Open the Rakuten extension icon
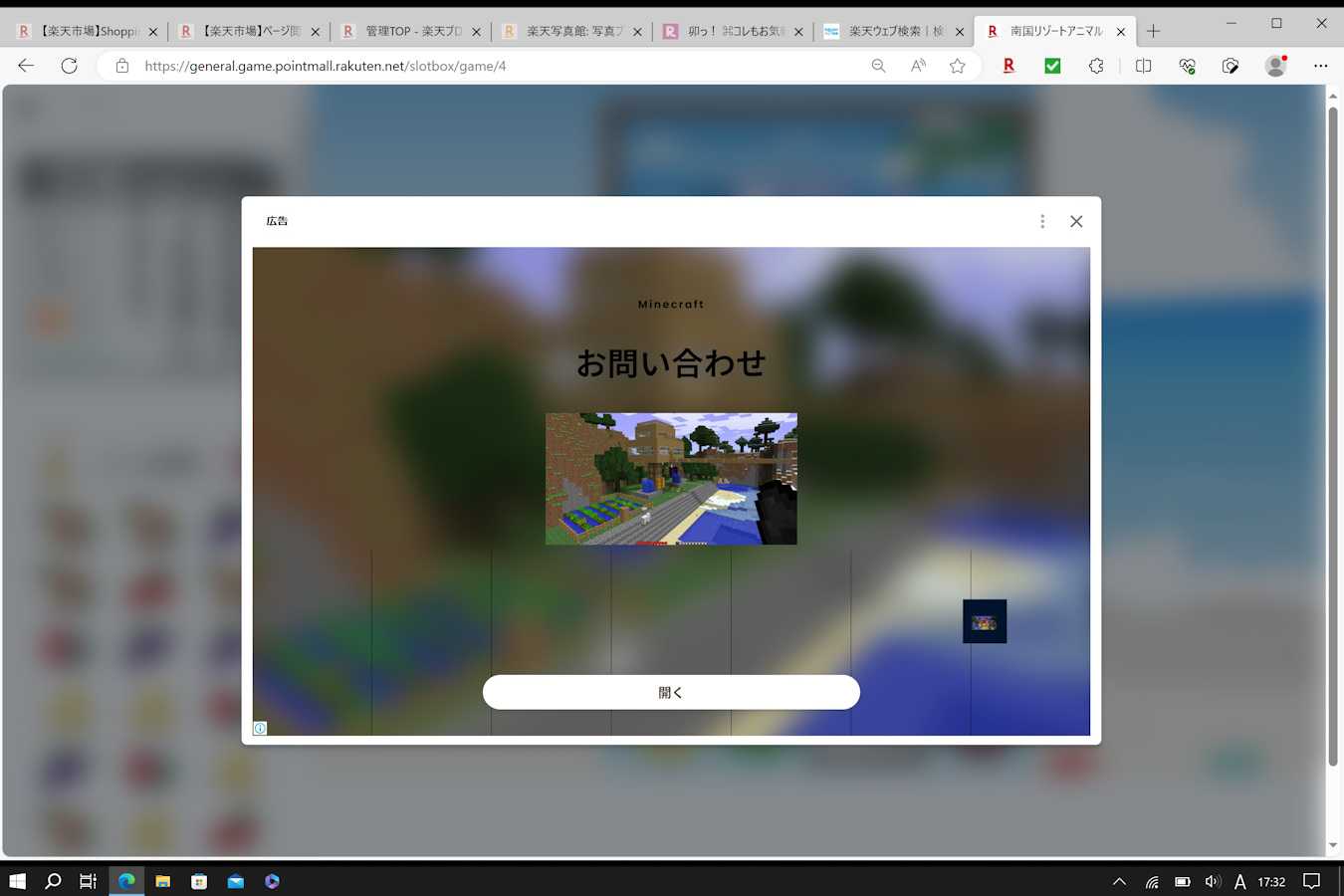1344x896 pixels. tap(1008, 66)
